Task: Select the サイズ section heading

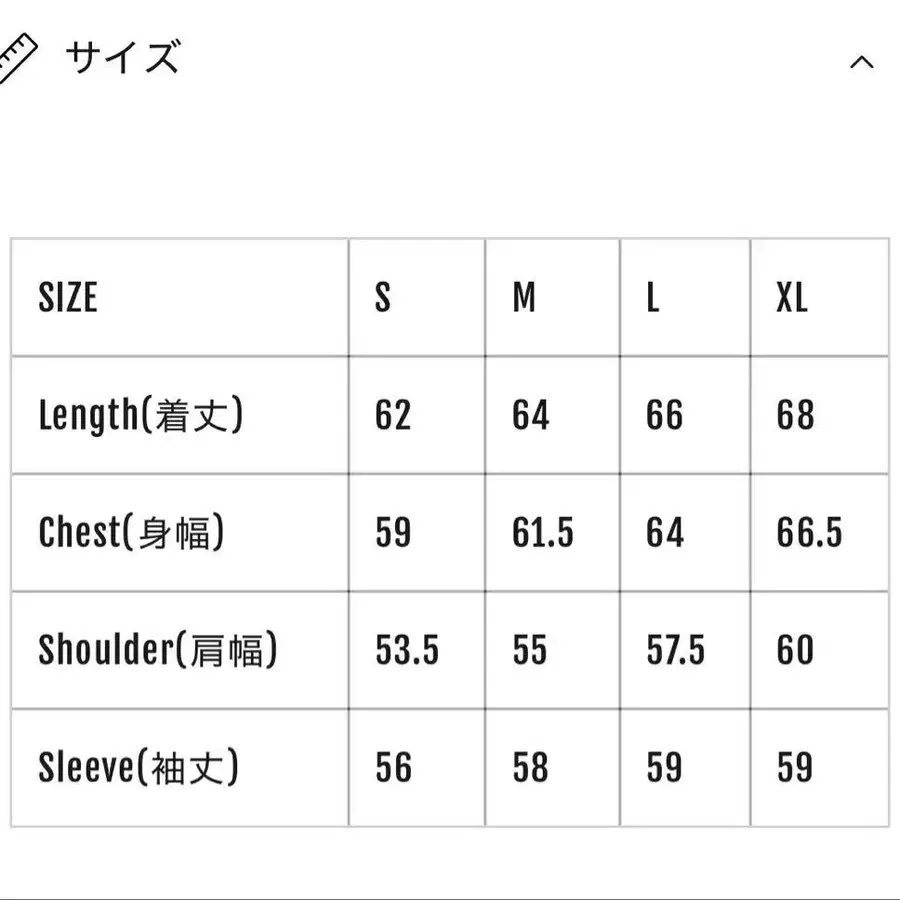Action: click(x=120, y=58)
